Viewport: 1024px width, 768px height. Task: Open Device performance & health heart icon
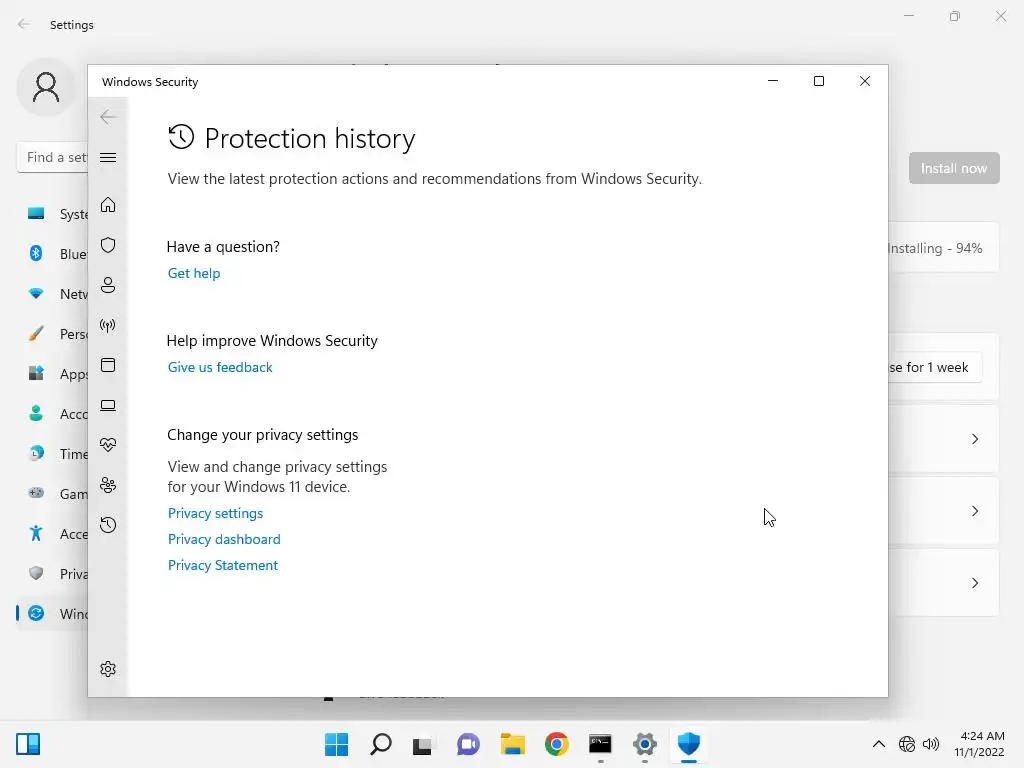tap(108, 445)
